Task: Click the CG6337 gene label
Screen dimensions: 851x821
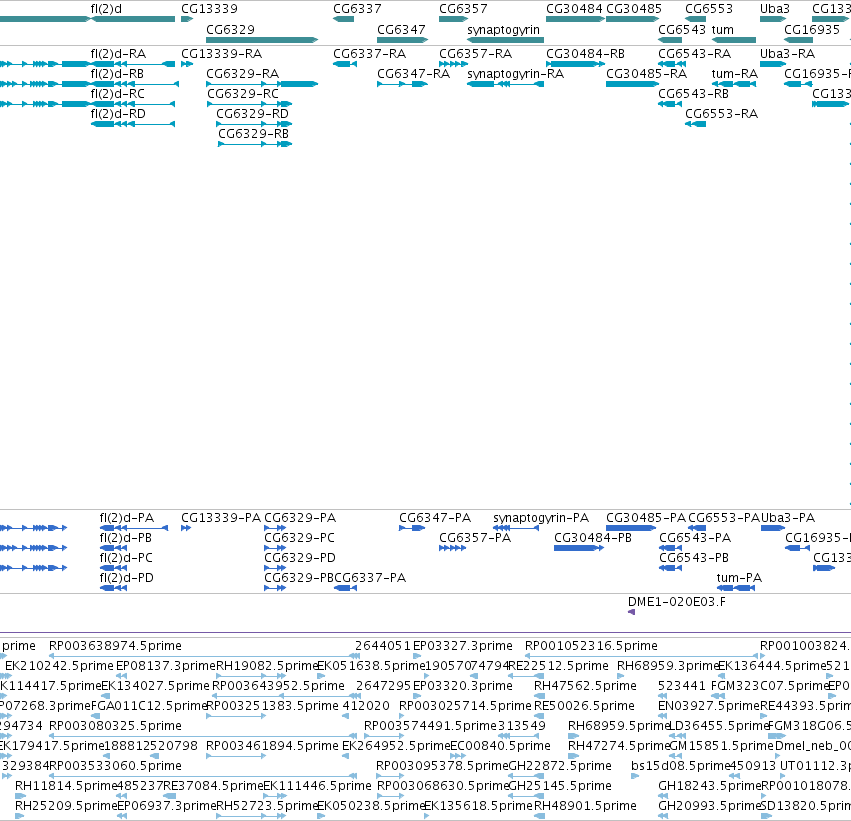Action: (x=357, y=9)
